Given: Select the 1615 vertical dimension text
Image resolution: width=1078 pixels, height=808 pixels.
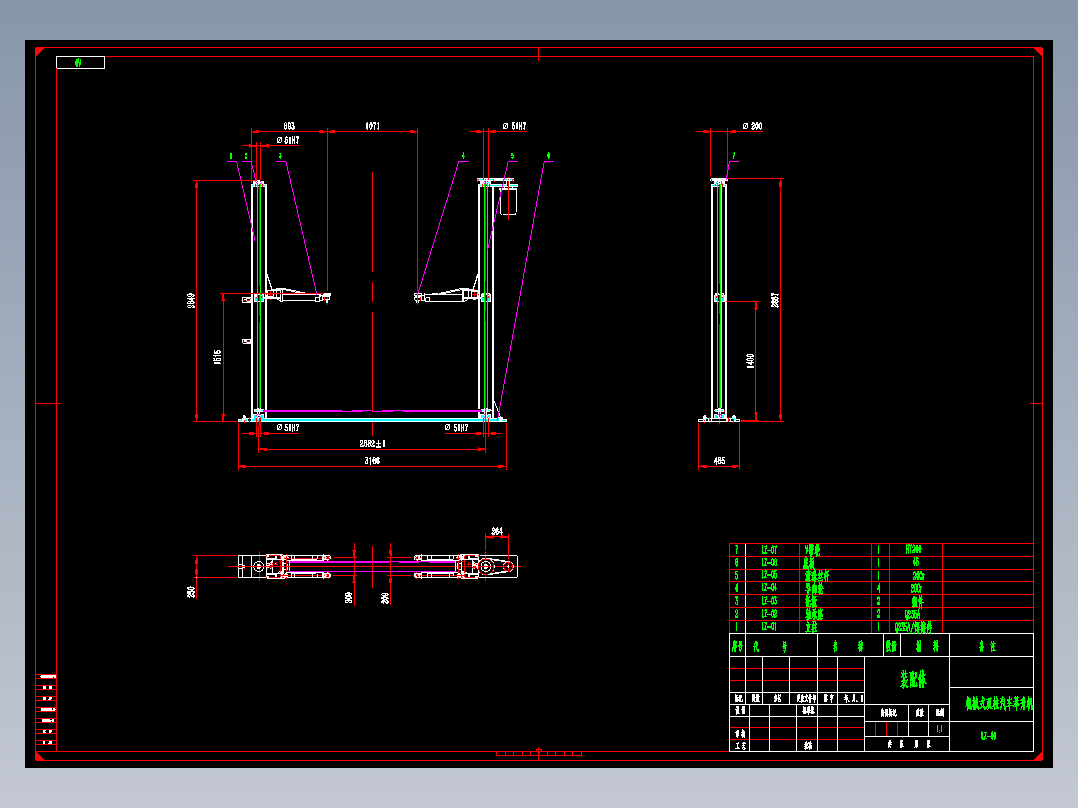Looking at the screenshot, I should 217,357.
